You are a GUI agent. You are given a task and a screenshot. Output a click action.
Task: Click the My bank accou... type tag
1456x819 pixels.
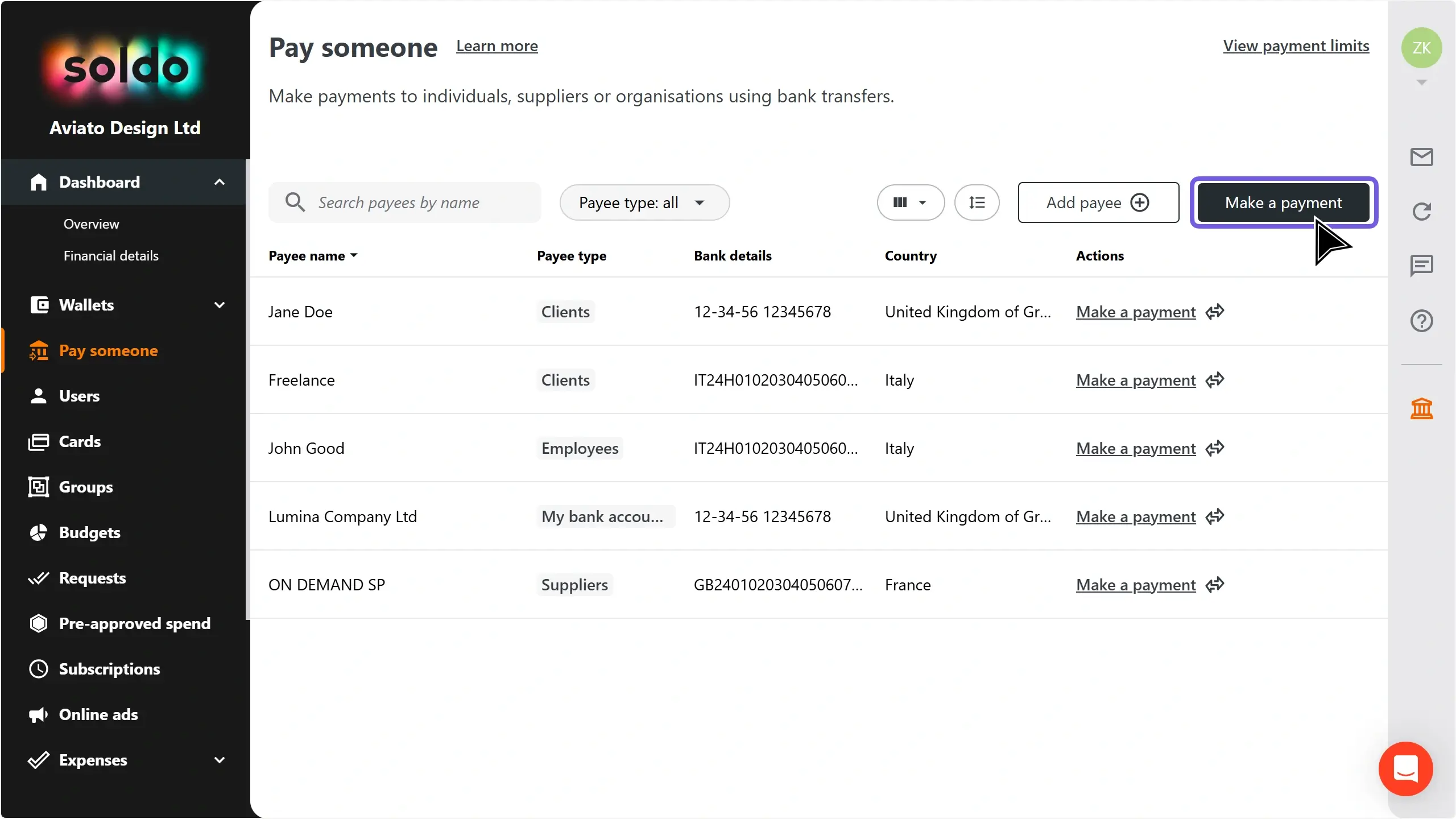pyautogui.click(x=605, y=516)
